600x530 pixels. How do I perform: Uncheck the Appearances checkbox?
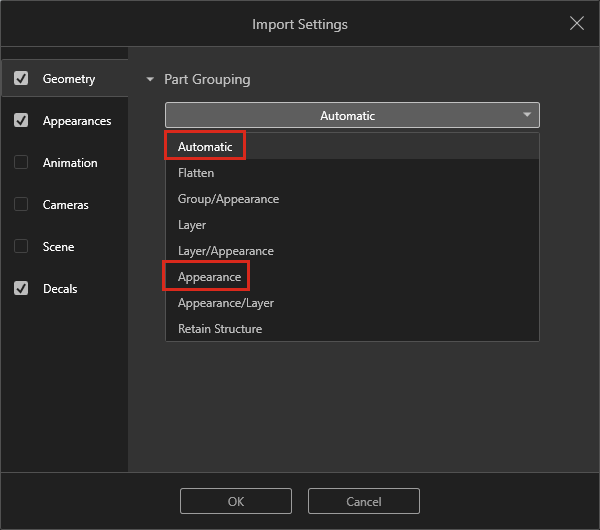21,121
